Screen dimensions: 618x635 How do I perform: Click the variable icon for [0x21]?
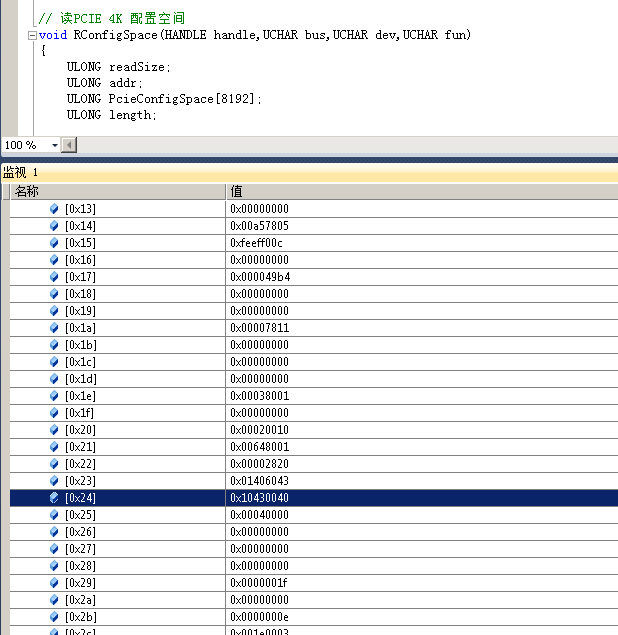54,447
